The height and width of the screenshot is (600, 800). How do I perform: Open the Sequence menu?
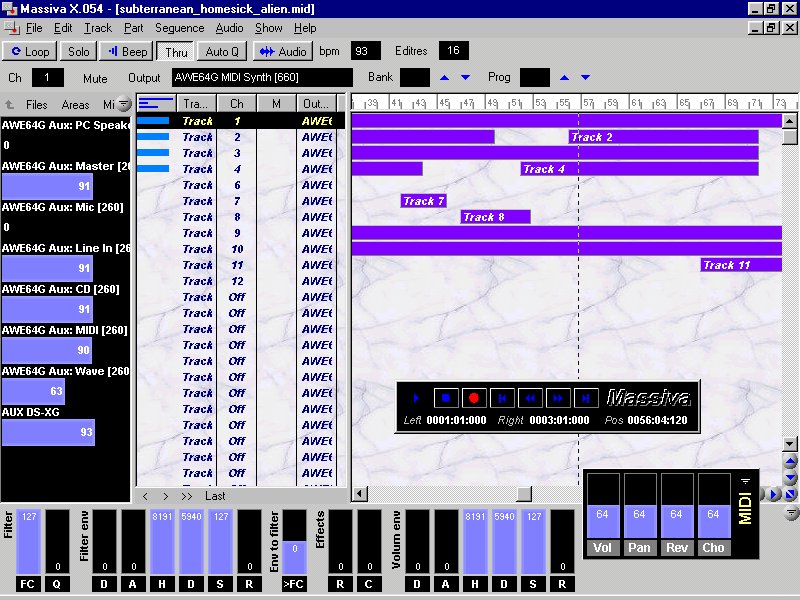click(x=180, y=28)
